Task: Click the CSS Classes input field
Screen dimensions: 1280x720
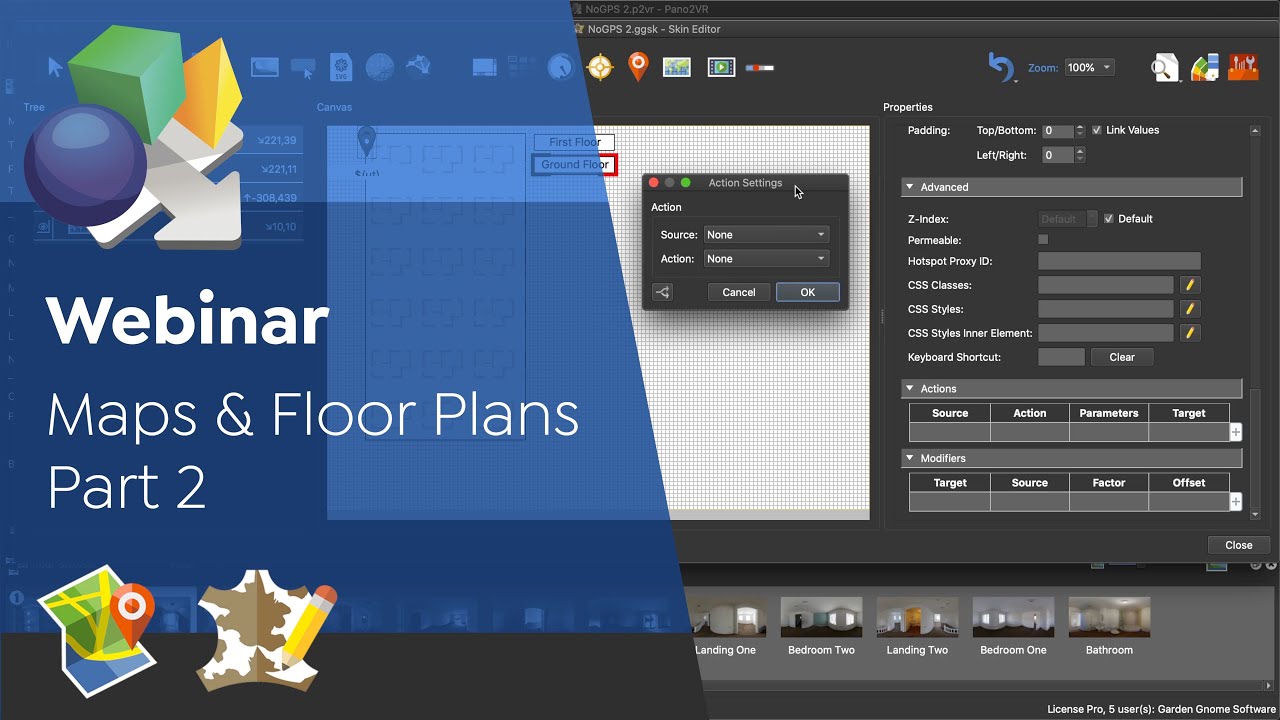Action: (x=1106, y=285)
